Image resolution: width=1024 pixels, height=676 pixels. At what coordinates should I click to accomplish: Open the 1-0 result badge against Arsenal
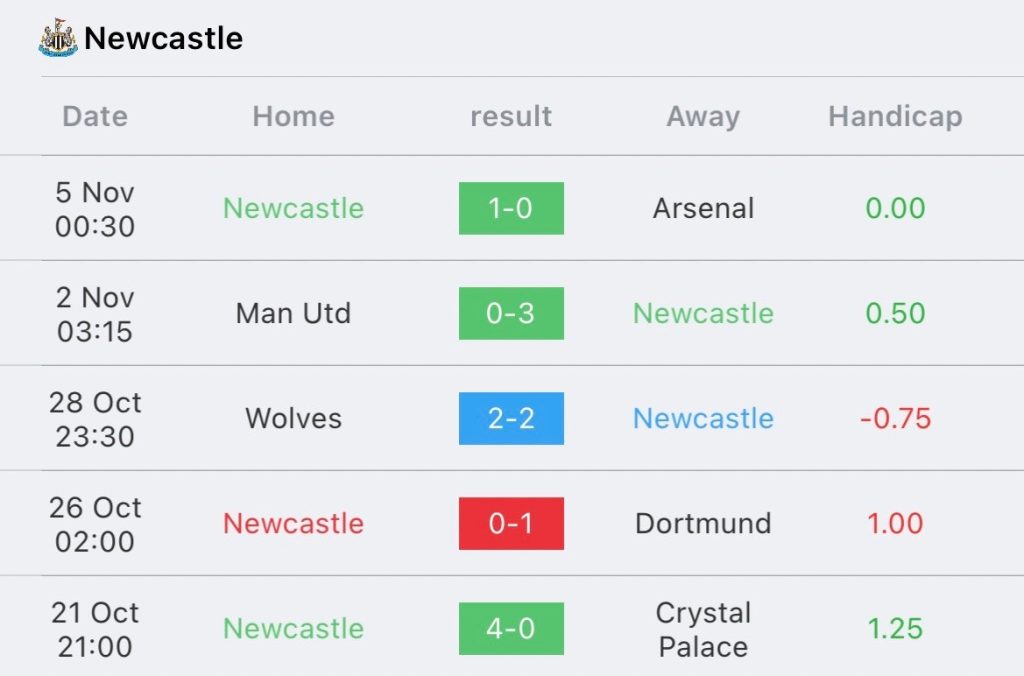[511, 208]
